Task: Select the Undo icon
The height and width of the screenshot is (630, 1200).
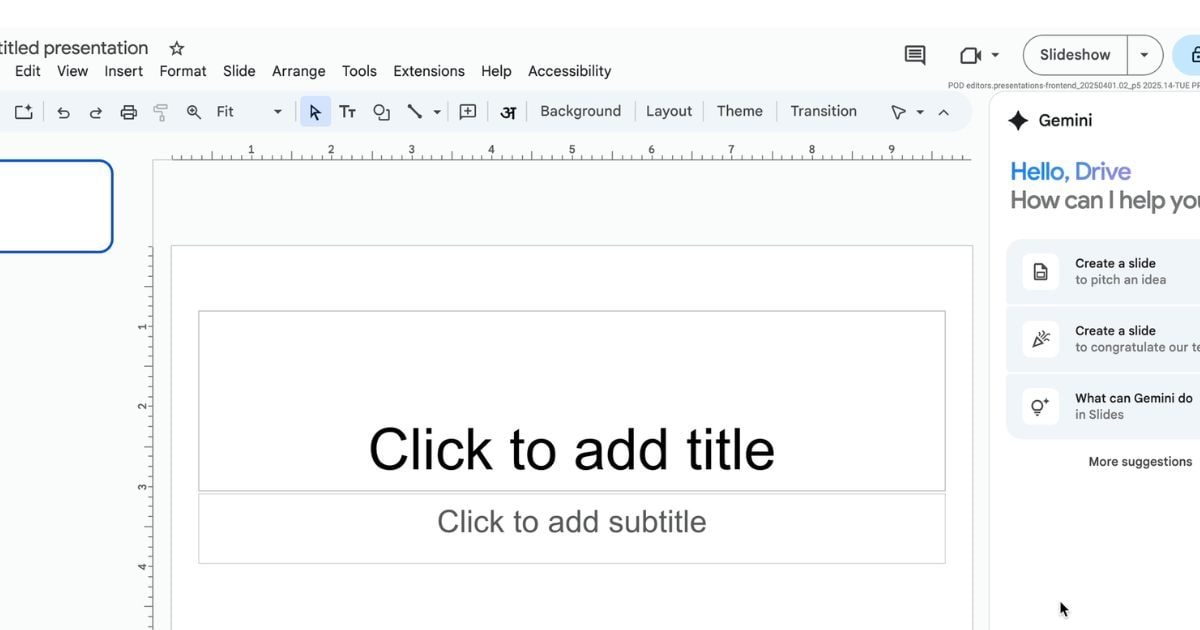Action: [64, 112]
